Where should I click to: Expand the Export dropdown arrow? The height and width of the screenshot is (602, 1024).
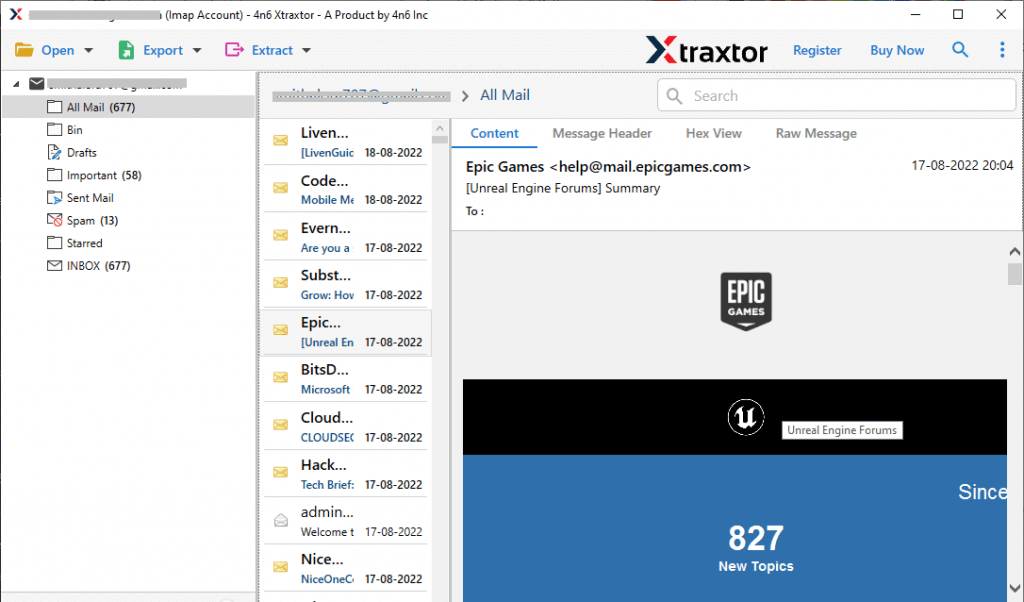coord(196,49)
